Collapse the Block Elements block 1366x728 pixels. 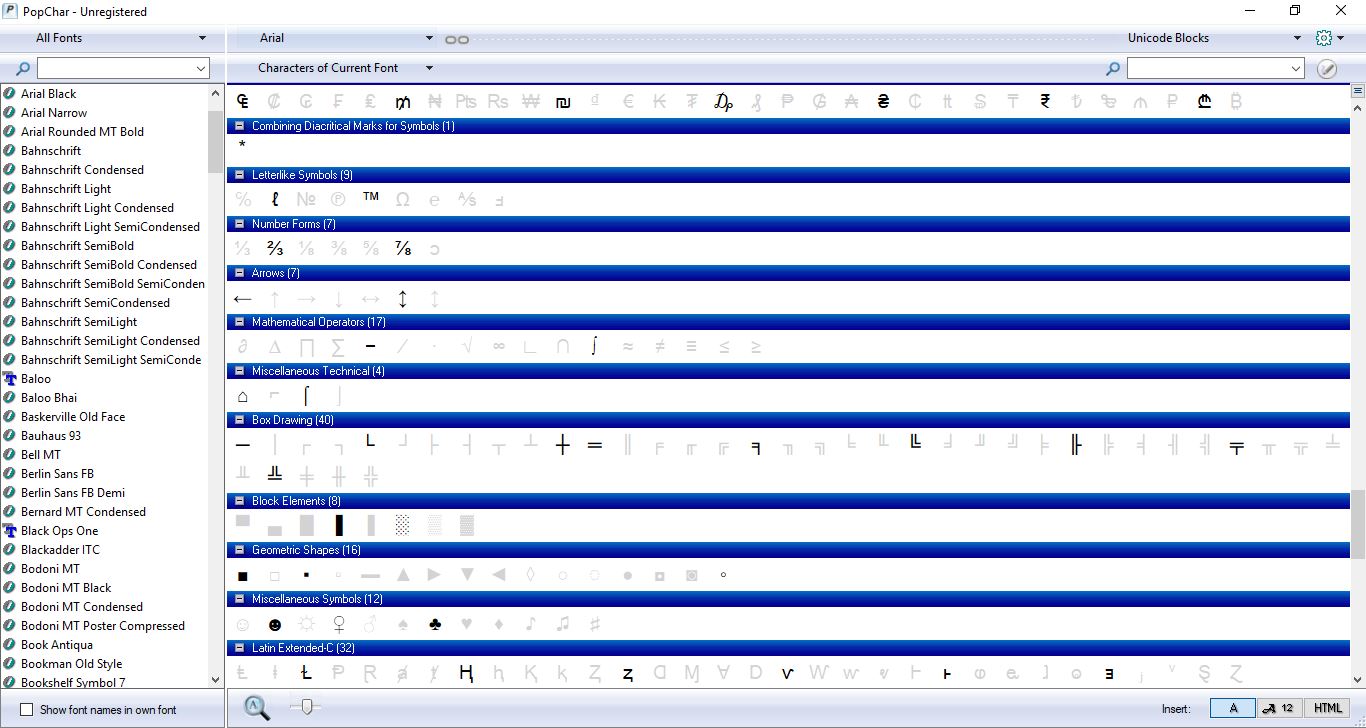[239, 501]
